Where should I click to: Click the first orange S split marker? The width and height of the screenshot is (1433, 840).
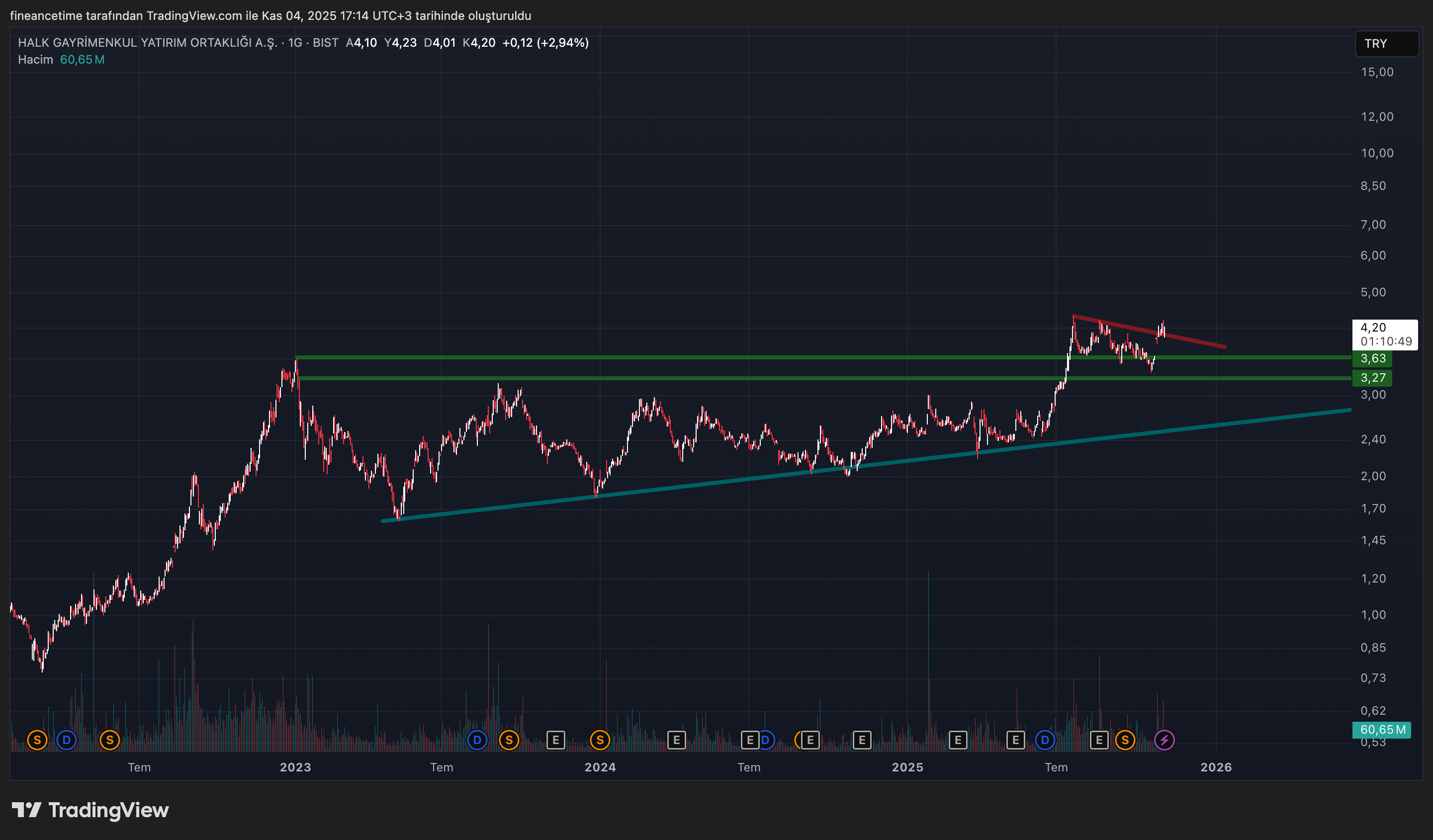[37, 740]
